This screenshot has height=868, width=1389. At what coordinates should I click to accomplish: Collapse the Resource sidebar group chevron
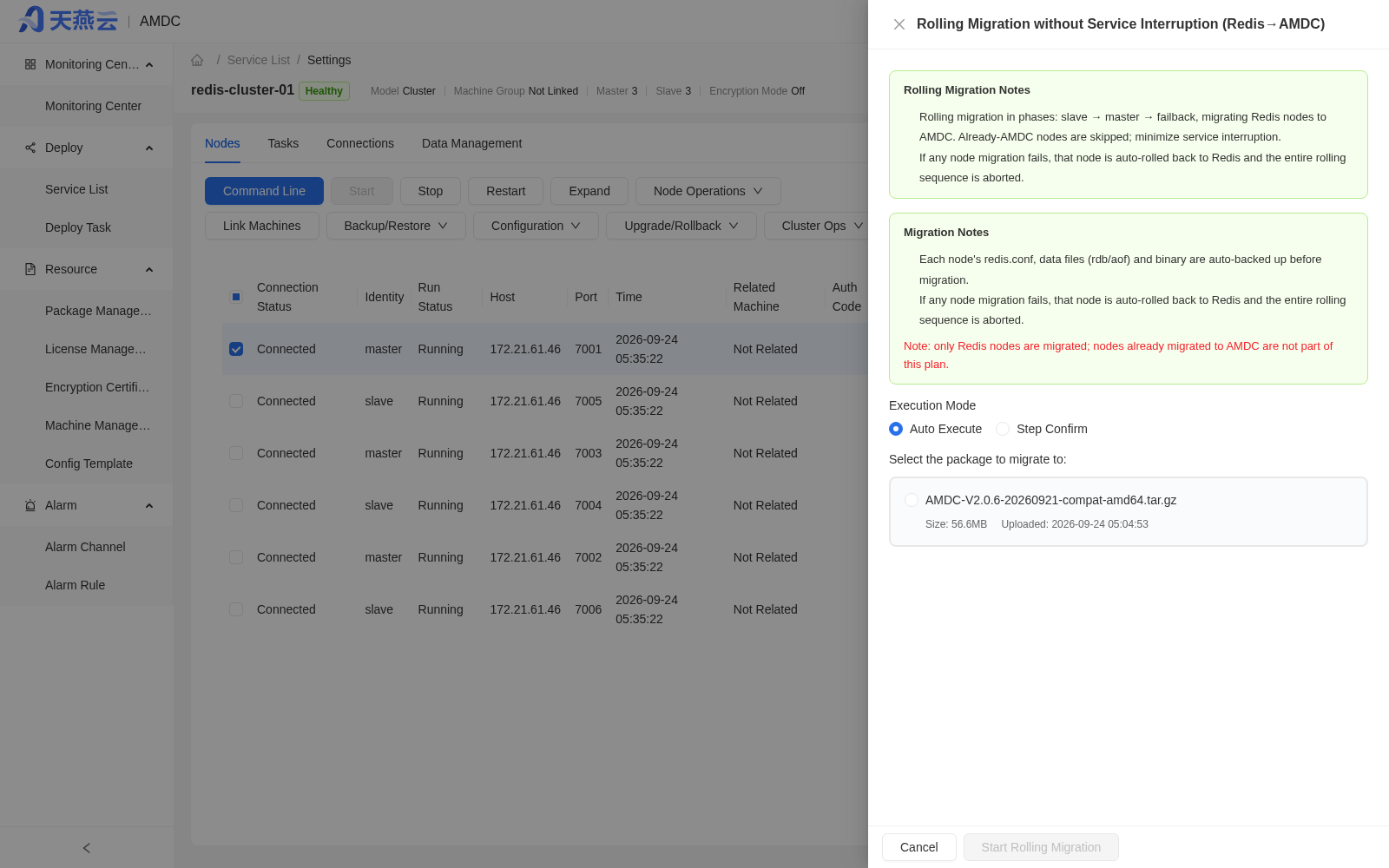tap(149, 269)
